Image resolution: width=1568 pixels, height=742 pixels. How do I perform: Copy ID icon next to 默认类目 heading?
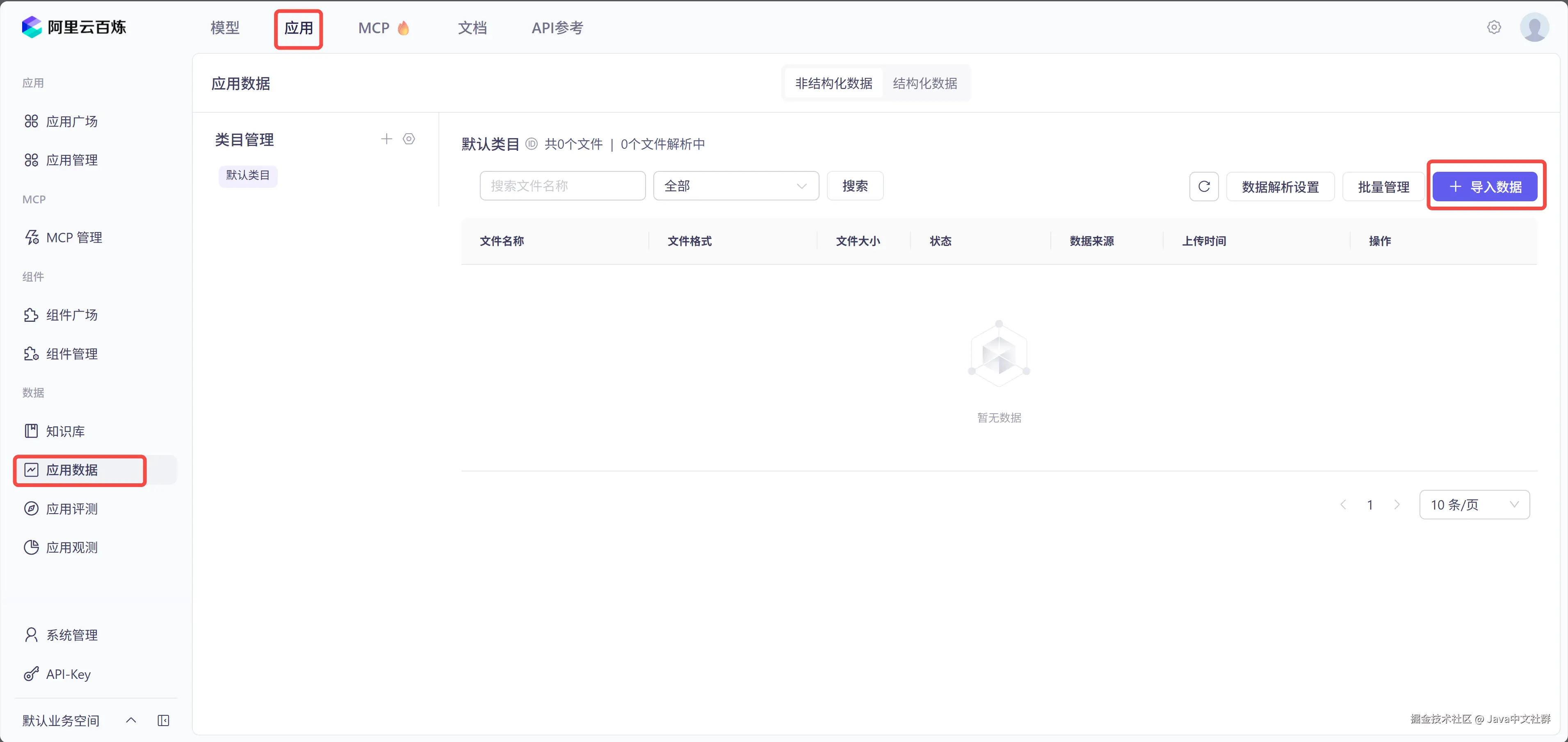point(532,144)
